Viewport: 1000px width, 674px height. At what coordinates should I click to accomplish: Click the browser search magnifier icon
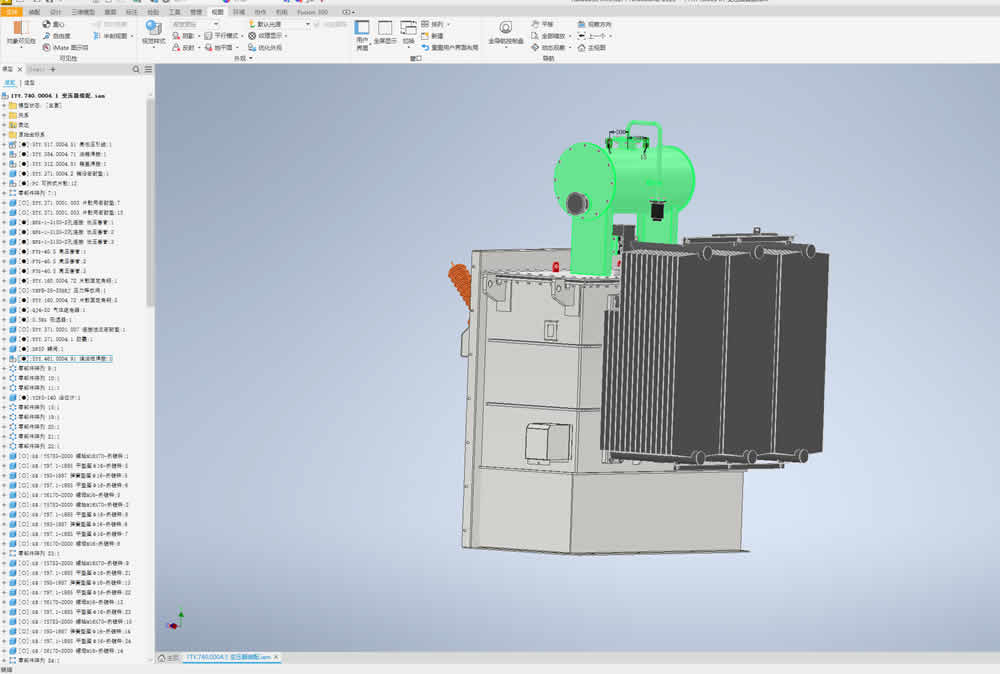tap(136, 70)
